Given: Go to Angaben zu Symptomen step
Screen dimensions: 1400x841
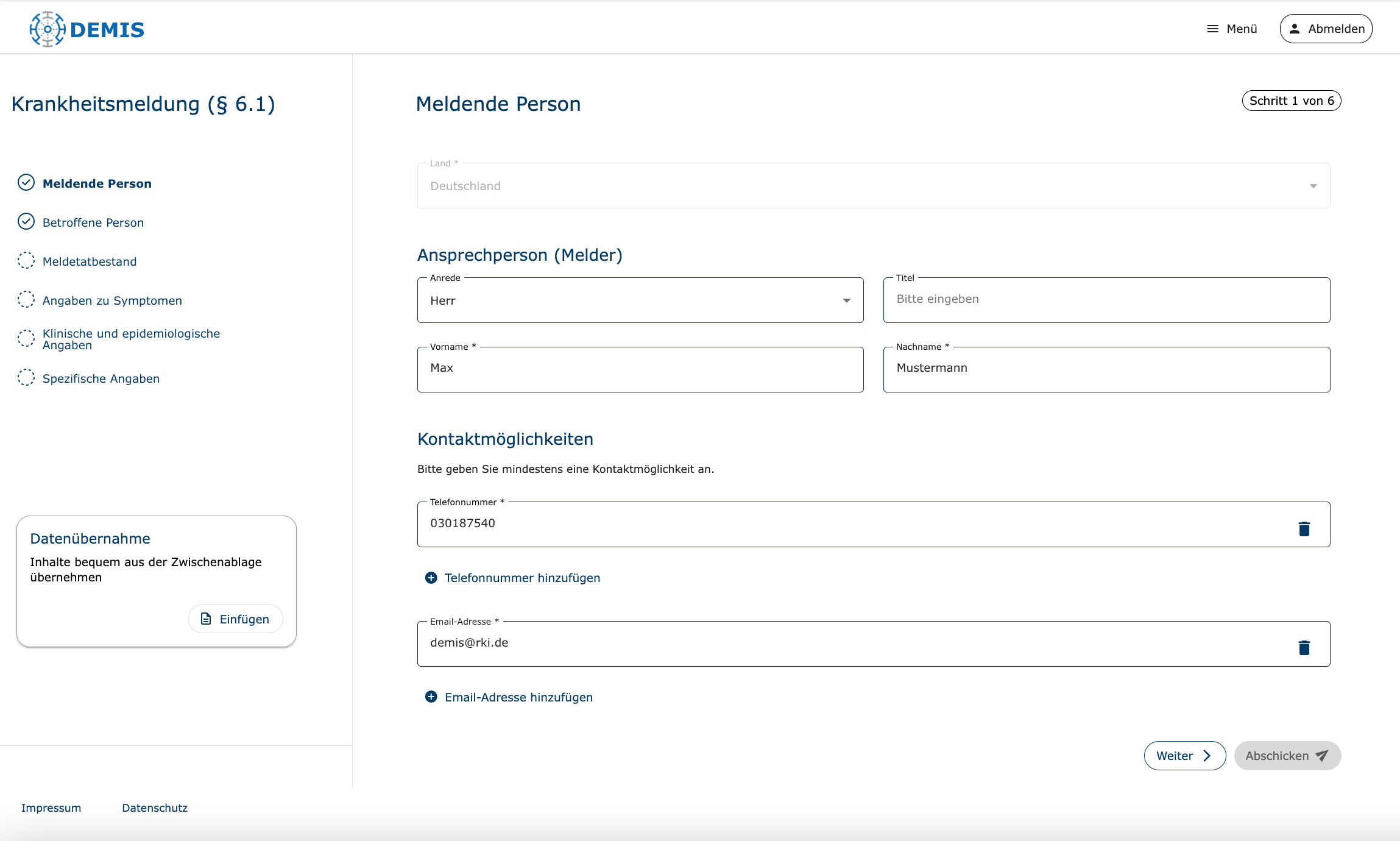Looking at the screenshot, I should [112, 300].
